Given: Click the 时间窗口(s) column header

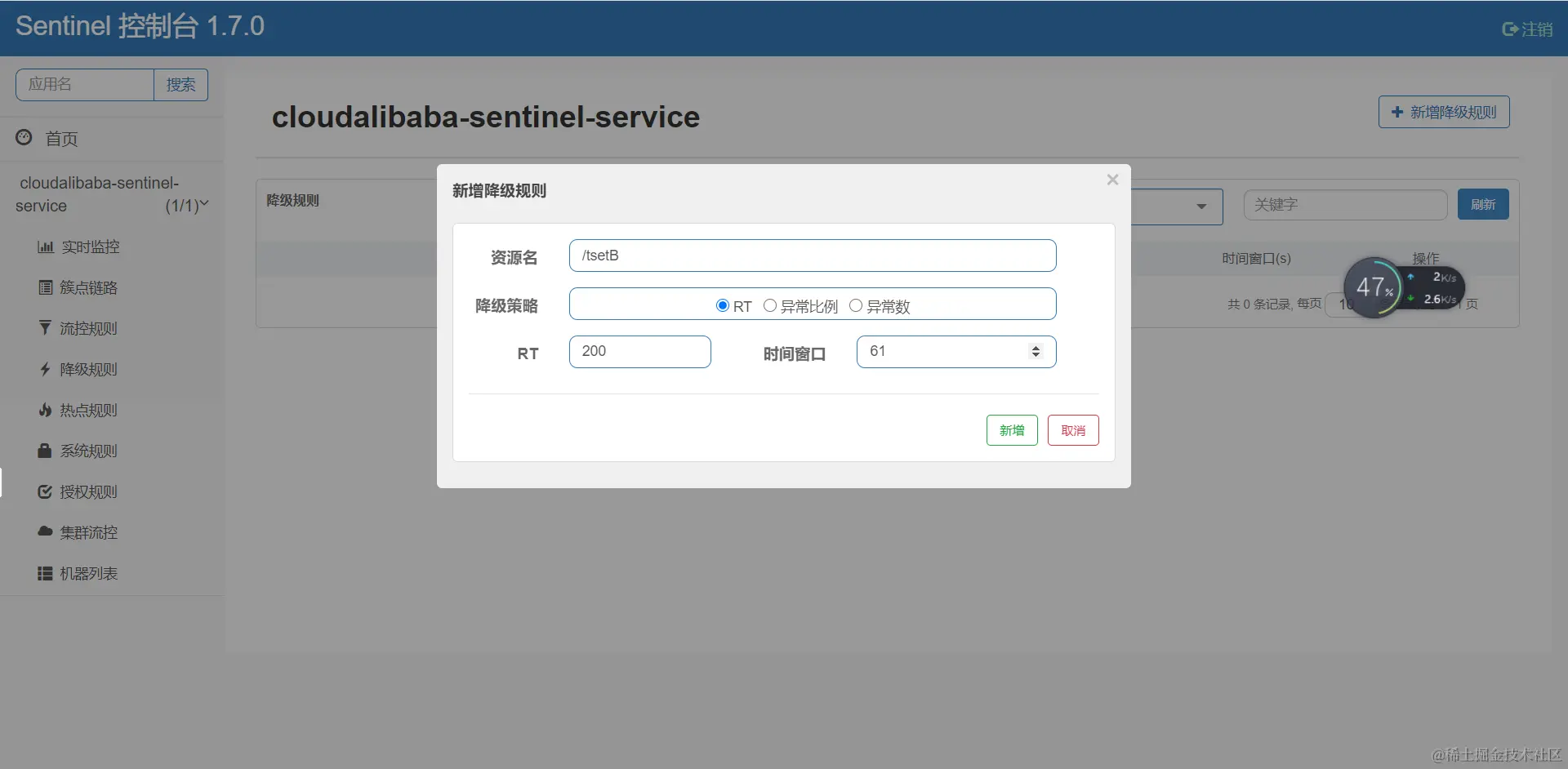Looking at the screenshot, I should click(1256, 259).
